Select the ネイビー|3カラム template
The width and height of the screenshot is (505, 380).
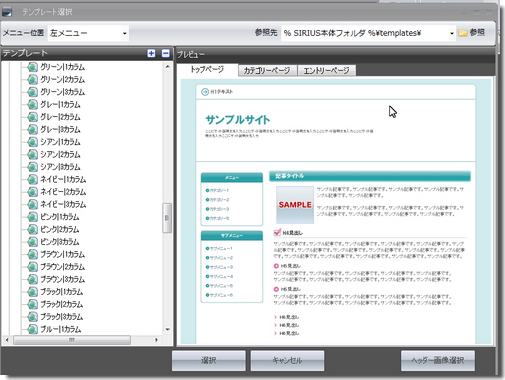coord(63,205)
